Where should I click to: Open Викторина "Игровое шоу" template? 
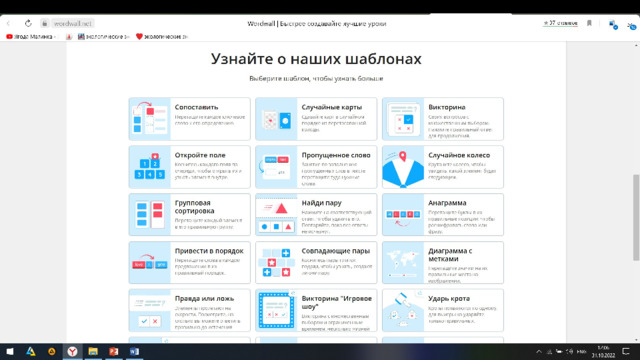(x=316, y=310)
